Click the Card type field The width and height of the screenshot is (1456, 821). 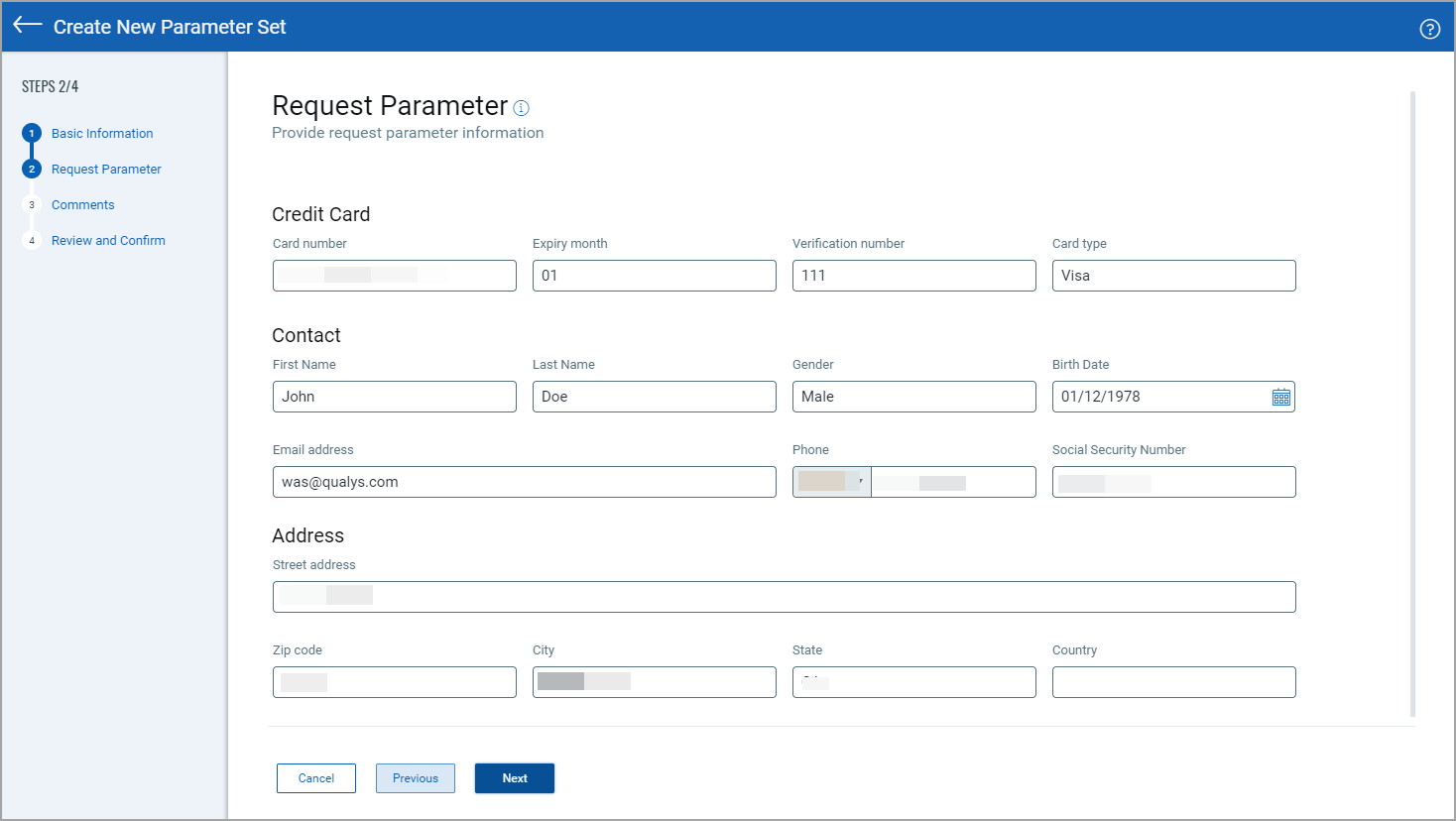(x=1173, y=276)
